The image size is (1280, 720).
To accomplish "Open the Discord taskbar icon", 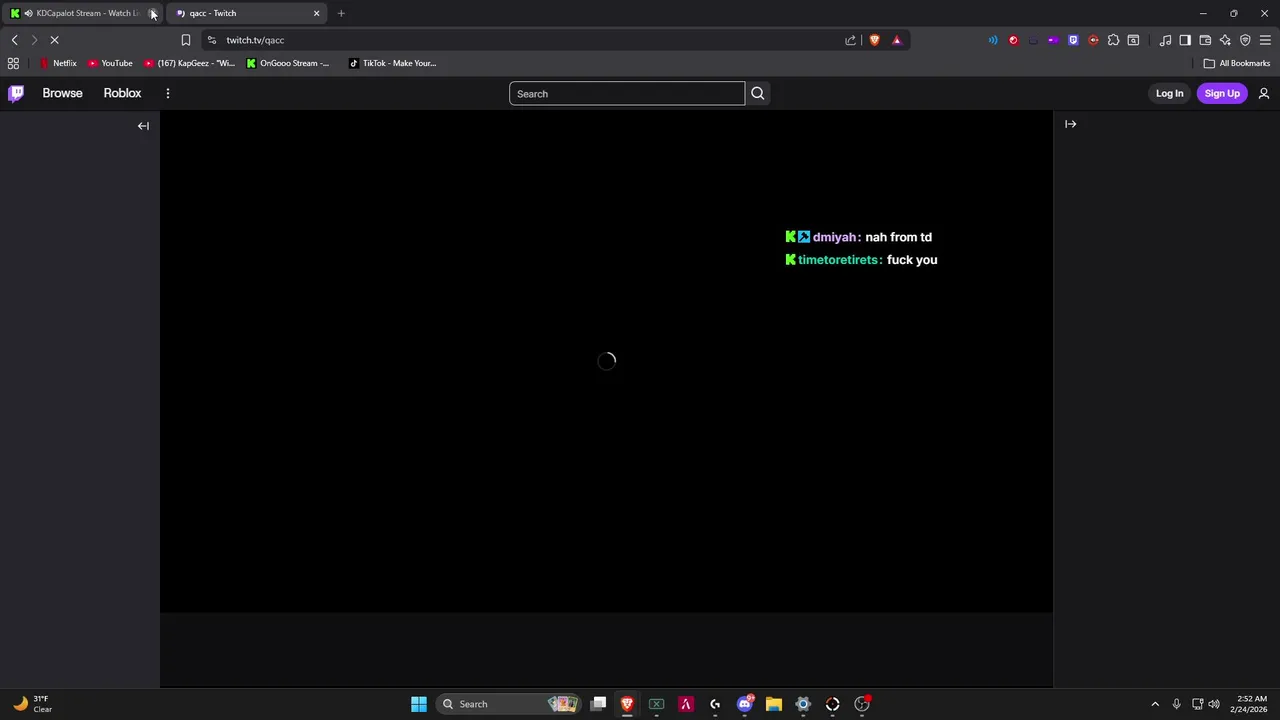I will (744, 704).
